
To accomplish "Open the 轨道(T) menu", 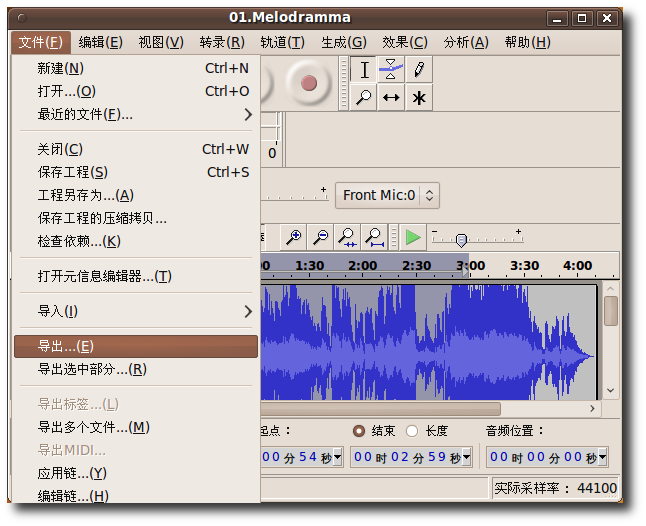I will point(283,42).
